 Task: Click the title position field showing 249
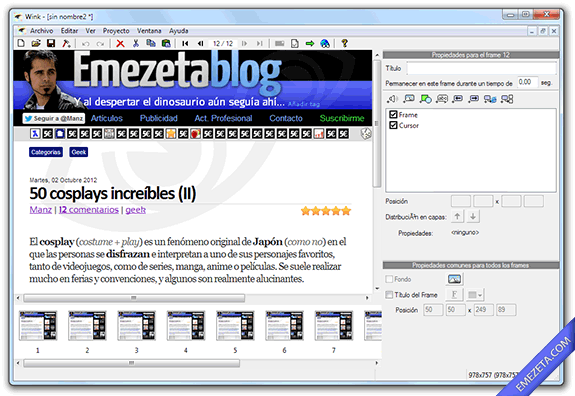[484, 310]
